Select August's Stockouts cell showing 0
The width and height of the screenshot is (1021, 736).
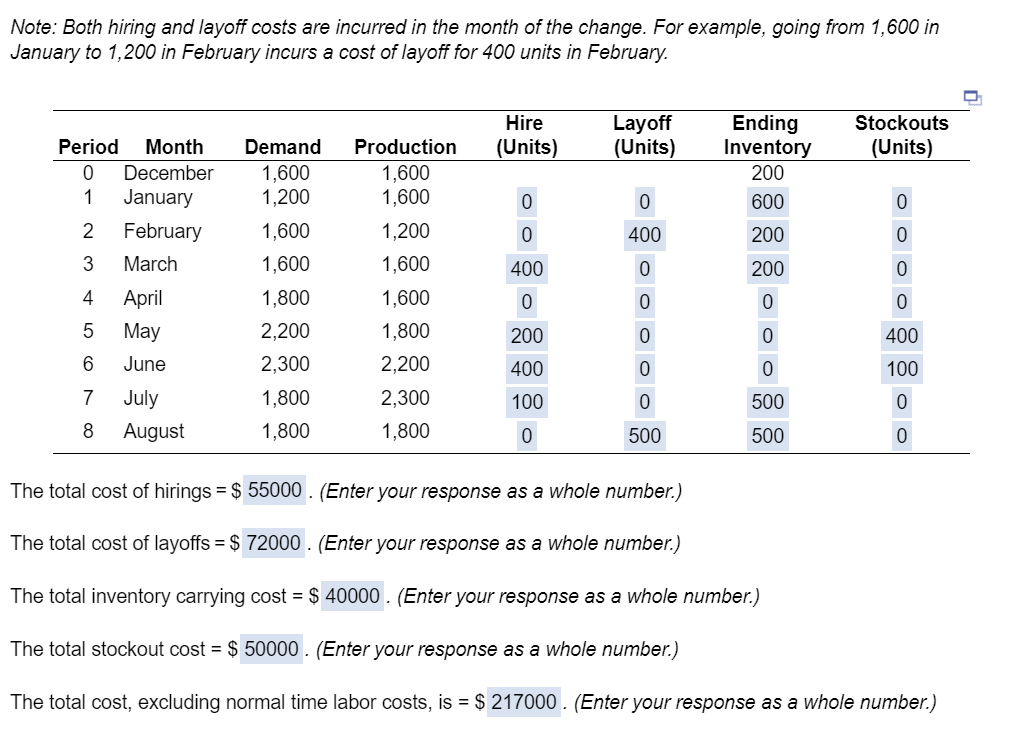pyautogui.click(x=901, y=435)
